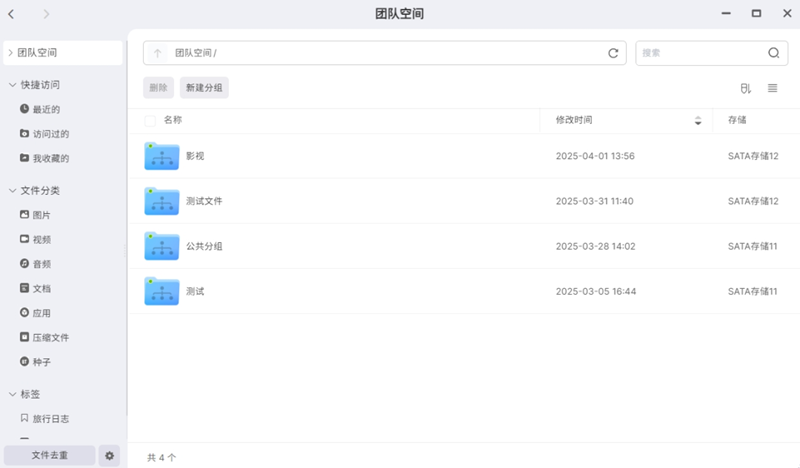Collapse the 快捷访问 section

click(13, 85)
